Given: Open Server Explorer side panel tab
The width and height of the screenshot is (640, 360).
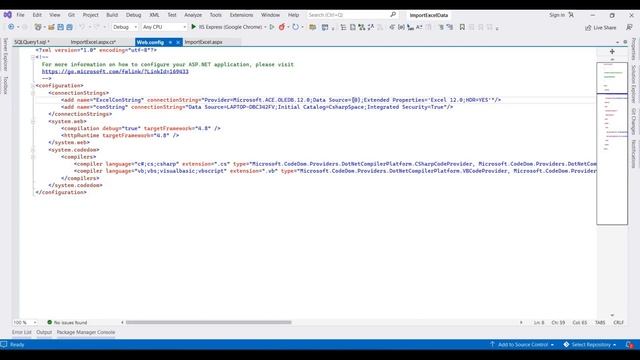Looking at the screenshot, I should click(x=5, y=54).
